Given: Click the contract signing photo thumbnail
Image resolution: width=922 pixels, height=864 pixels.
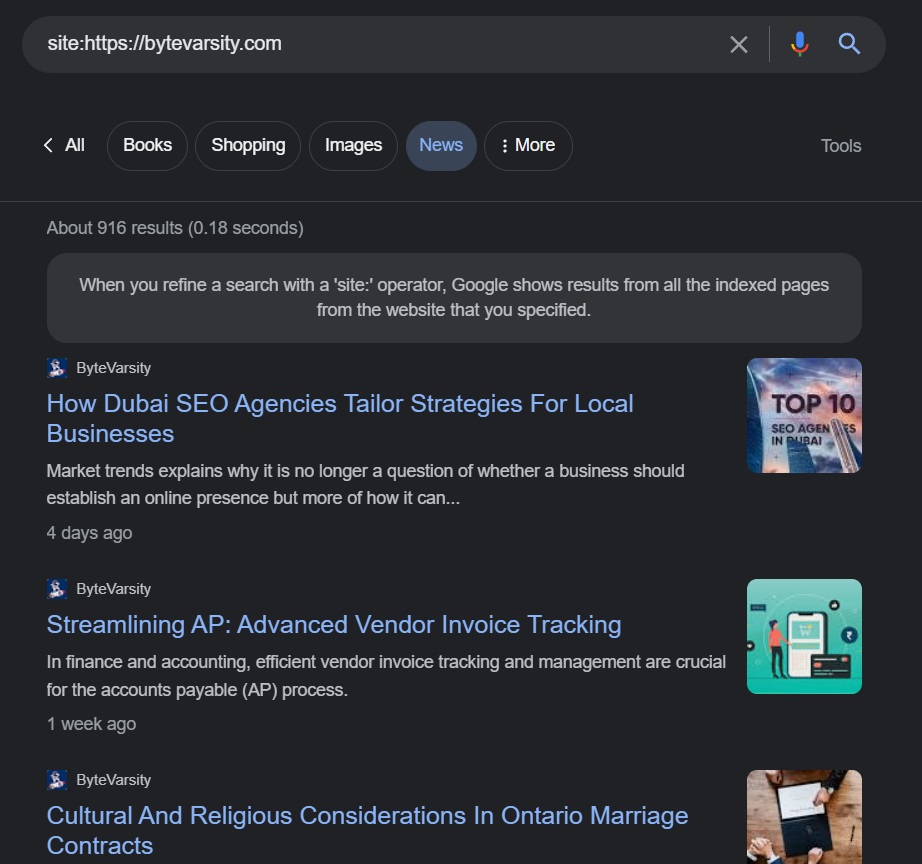Looking at the screenshot, I should 804,817.
